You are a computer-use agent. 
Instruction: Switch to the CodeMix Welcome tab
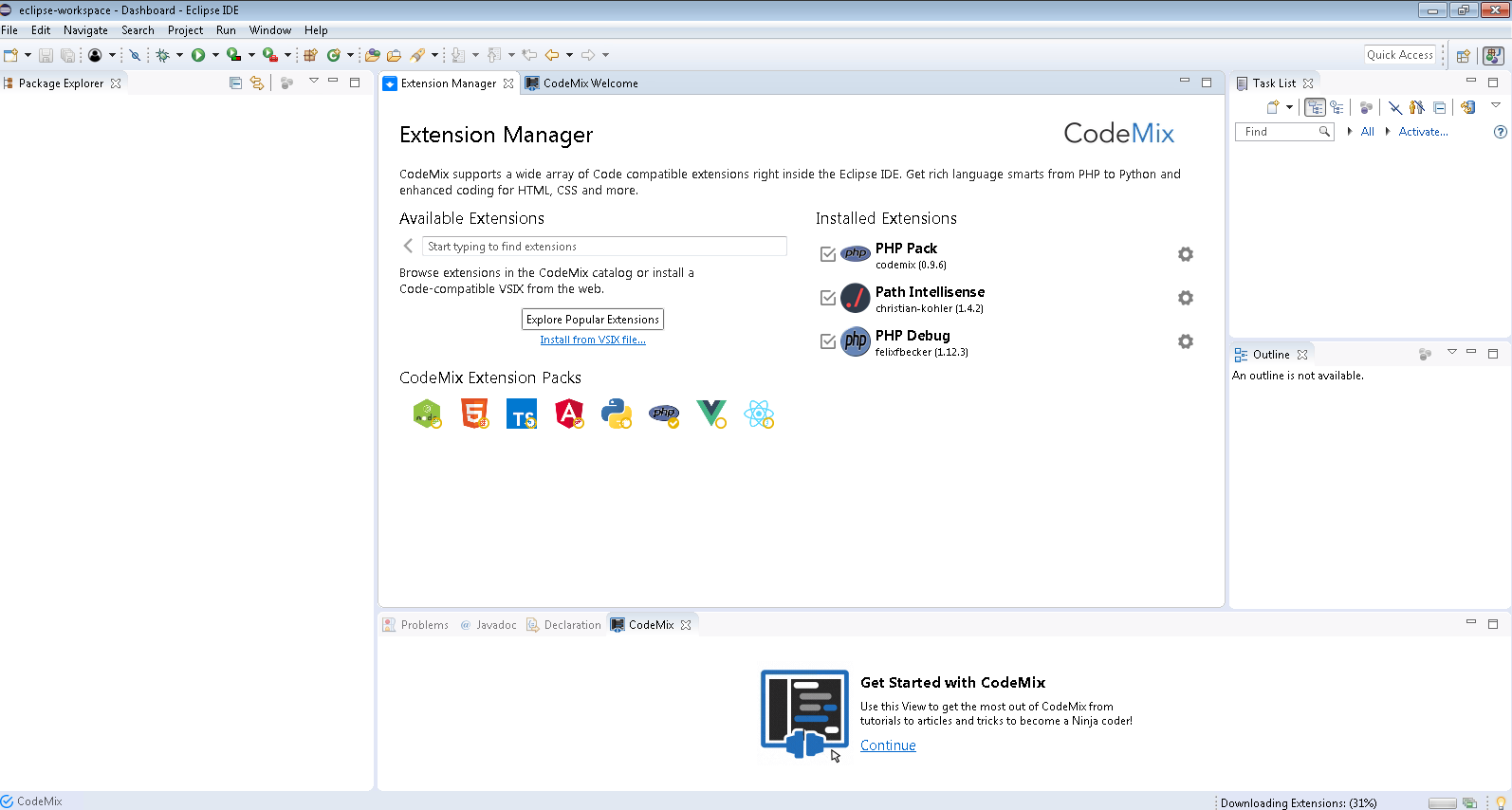(589, 83)
